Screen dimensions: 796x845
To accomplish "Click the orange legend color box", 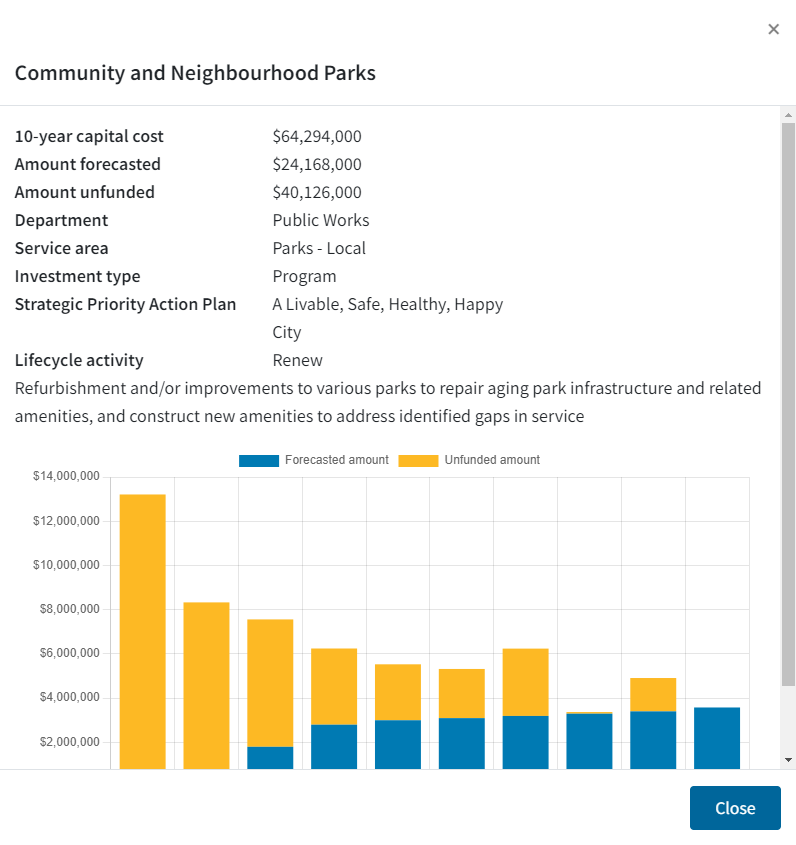I will click(x=418, y=461).
